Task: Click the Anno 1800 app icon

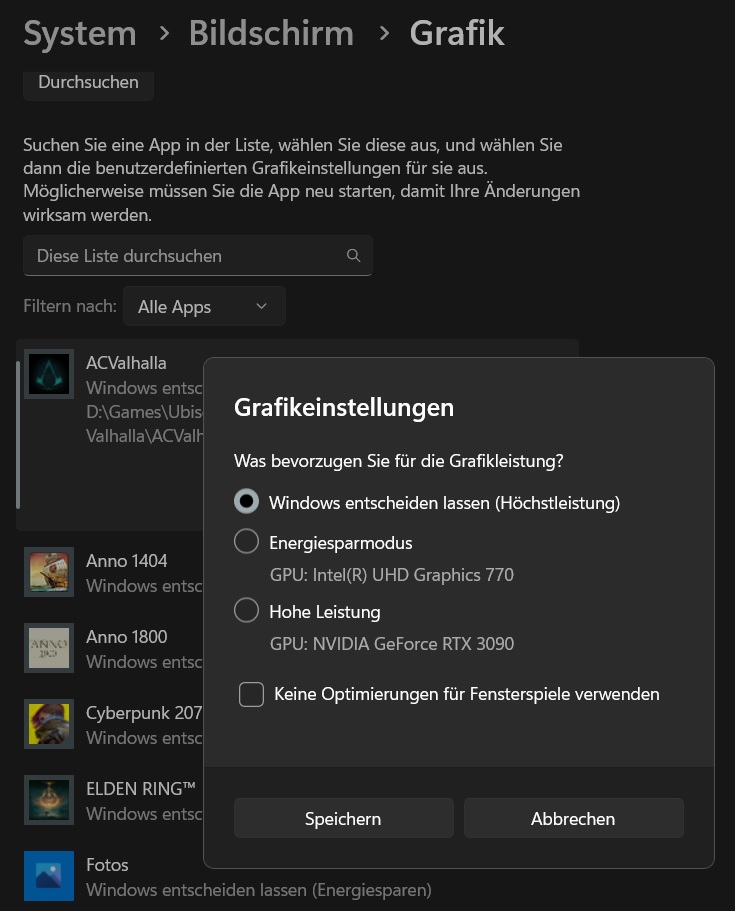Action: coord(49,648)
